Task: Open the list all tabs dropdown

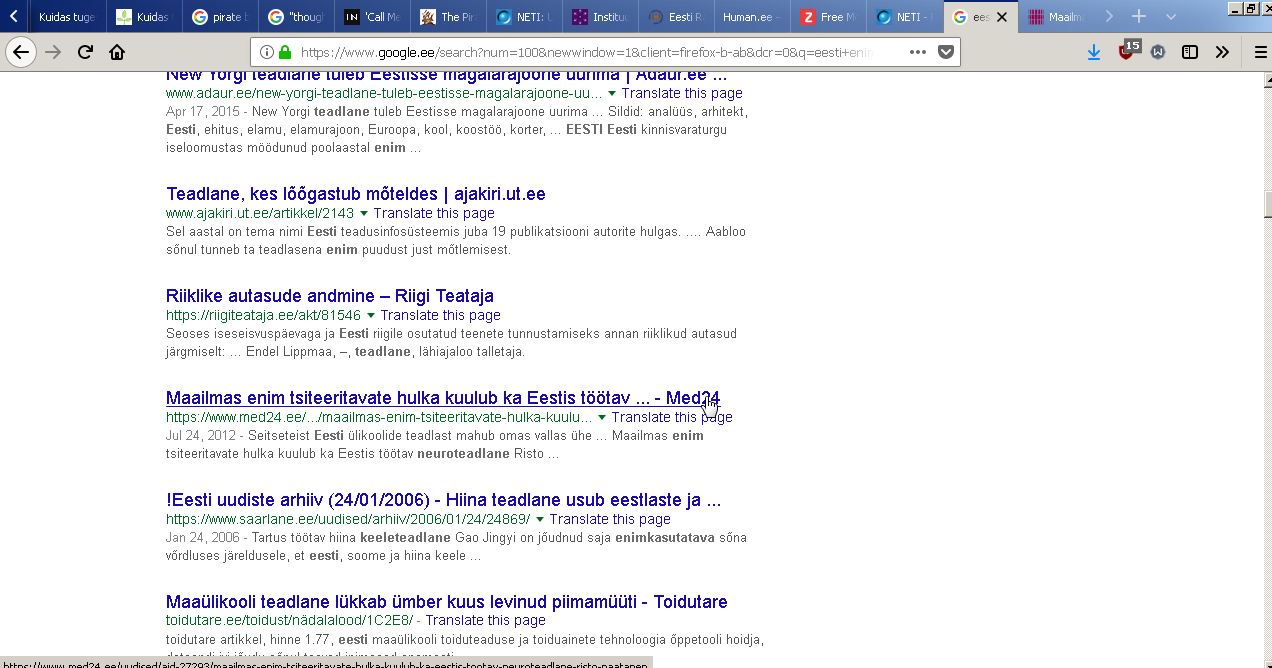Action: pyautogui.click(x=1171, y=17)
